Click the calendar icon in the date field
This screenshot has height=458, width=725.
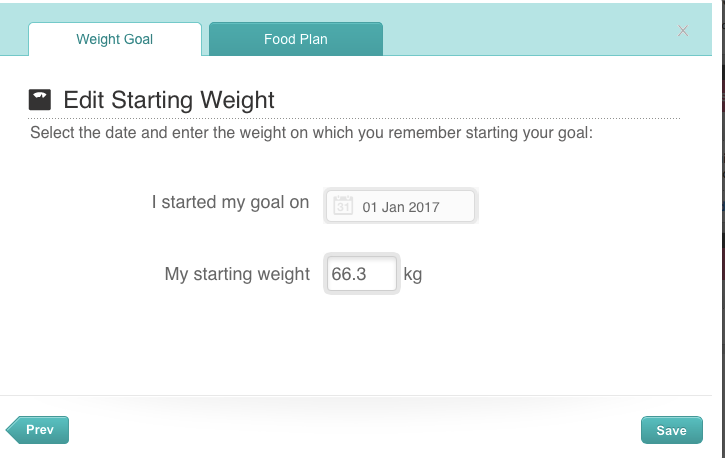click(342, 206)
